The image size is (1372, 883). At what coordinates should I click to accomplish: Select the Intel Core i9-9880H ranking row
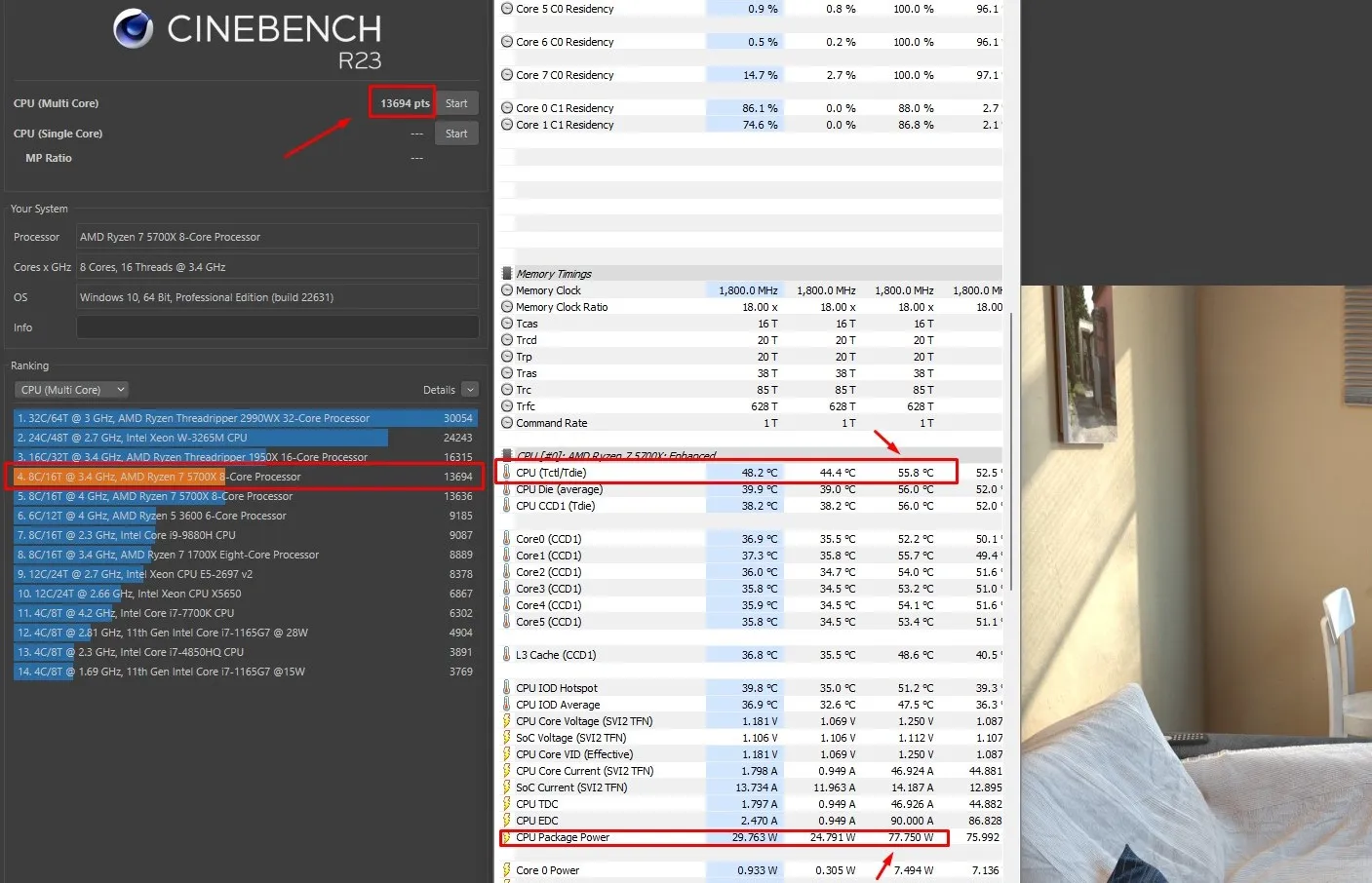coord(245,535)
